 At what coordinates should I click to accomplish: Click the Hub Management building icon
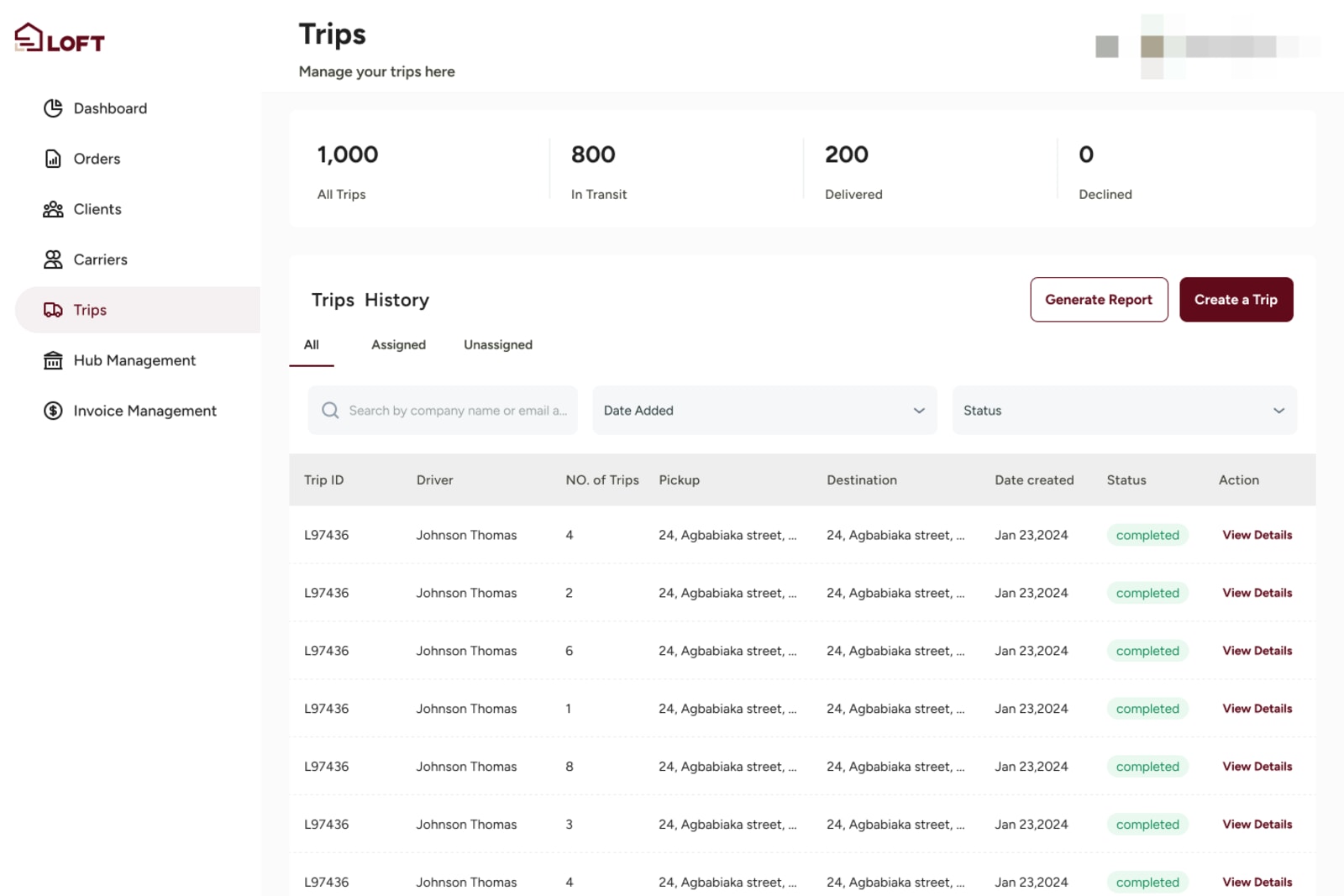coord(53,360)
